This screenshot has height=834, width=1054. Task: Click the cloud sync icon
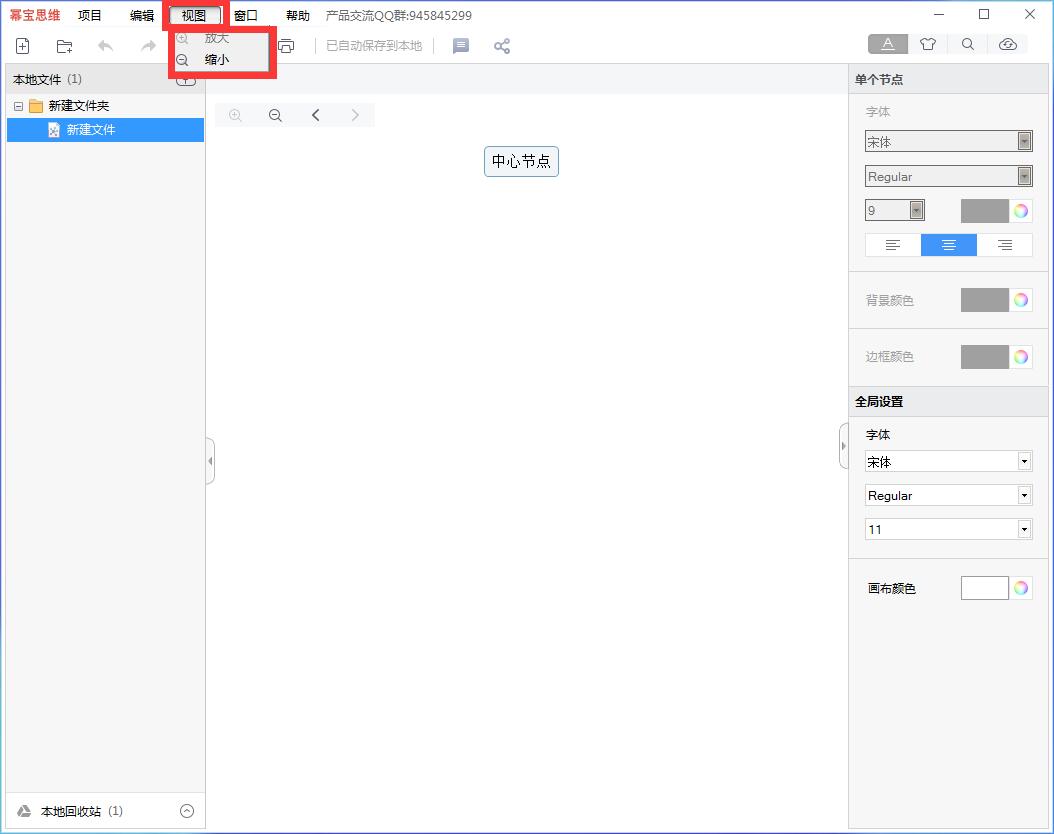pos(1008,44)
